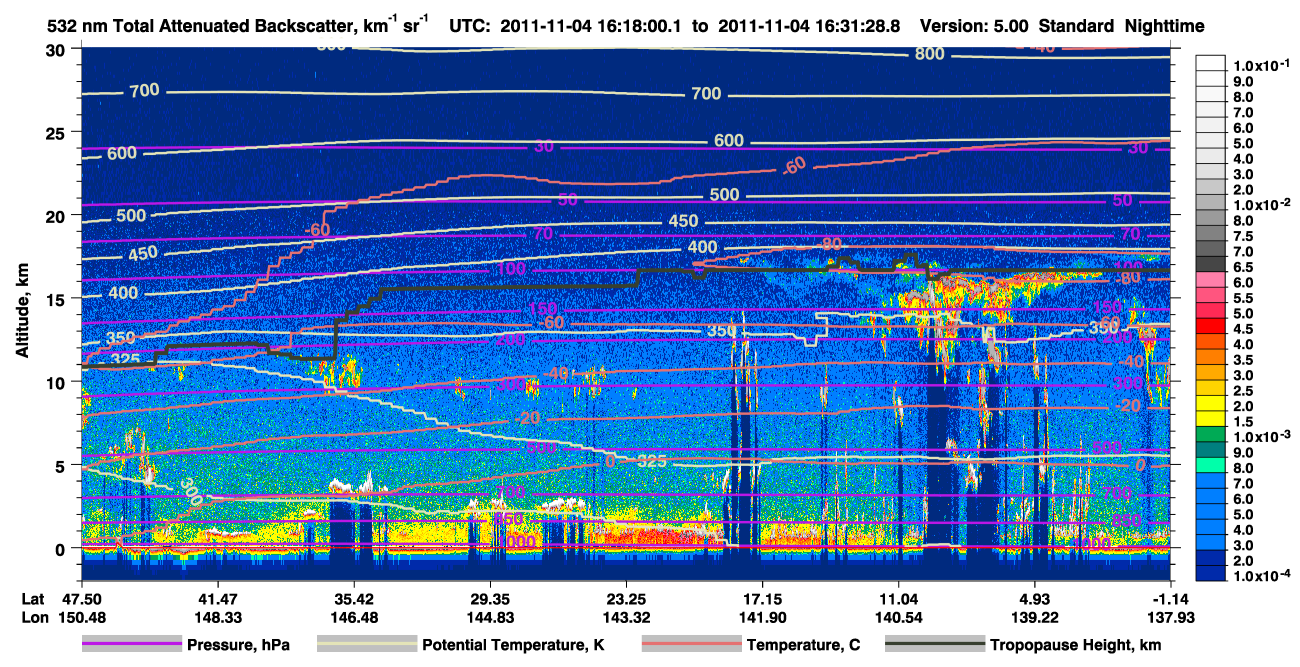Image resolution: width=1300 pixels, height=667 pixels.
Task: Click the 800 potential temperature contour label
Action: [x=929, y=54]
